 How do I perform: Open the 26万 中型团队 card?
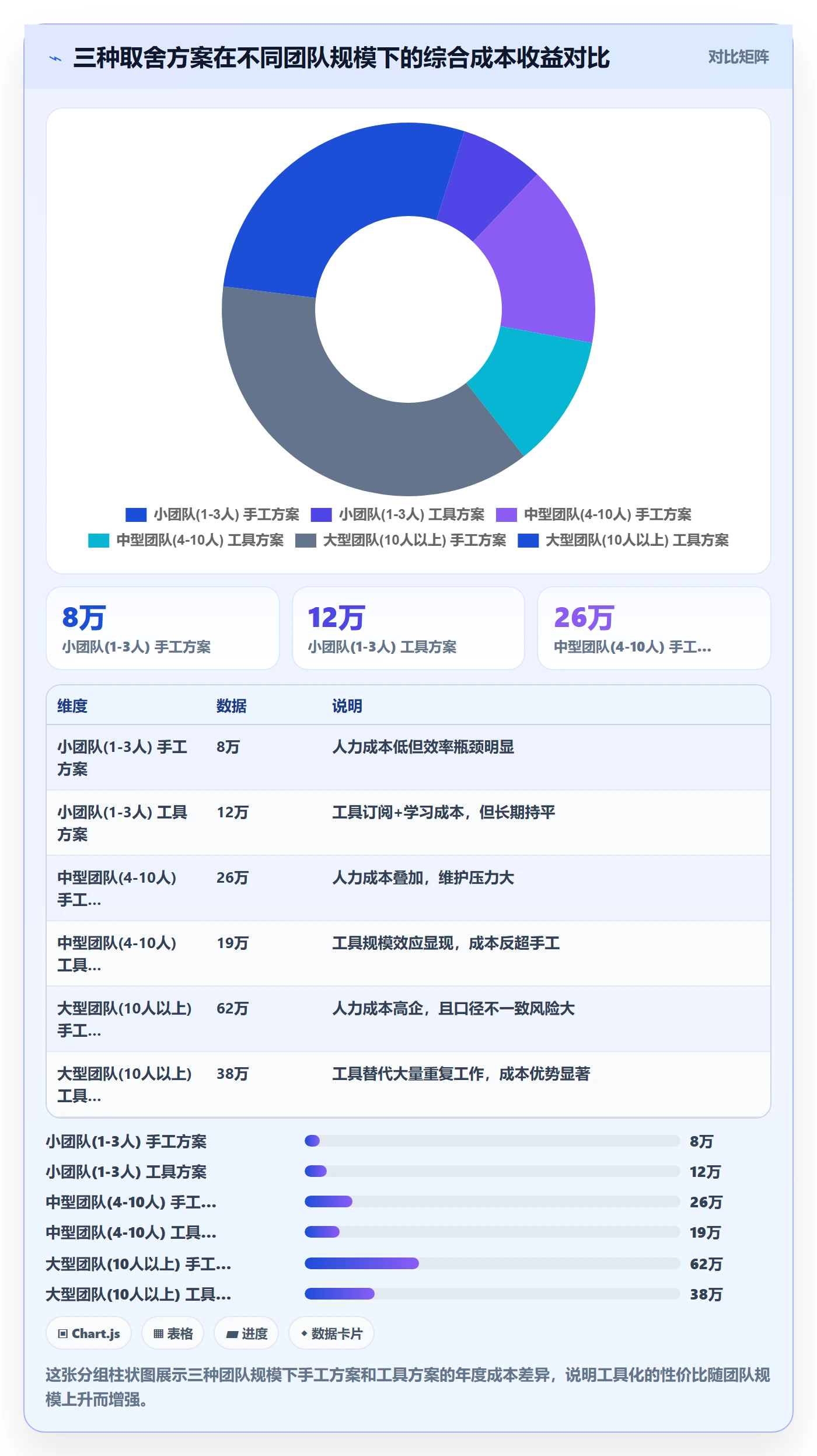tap(654, 628)
